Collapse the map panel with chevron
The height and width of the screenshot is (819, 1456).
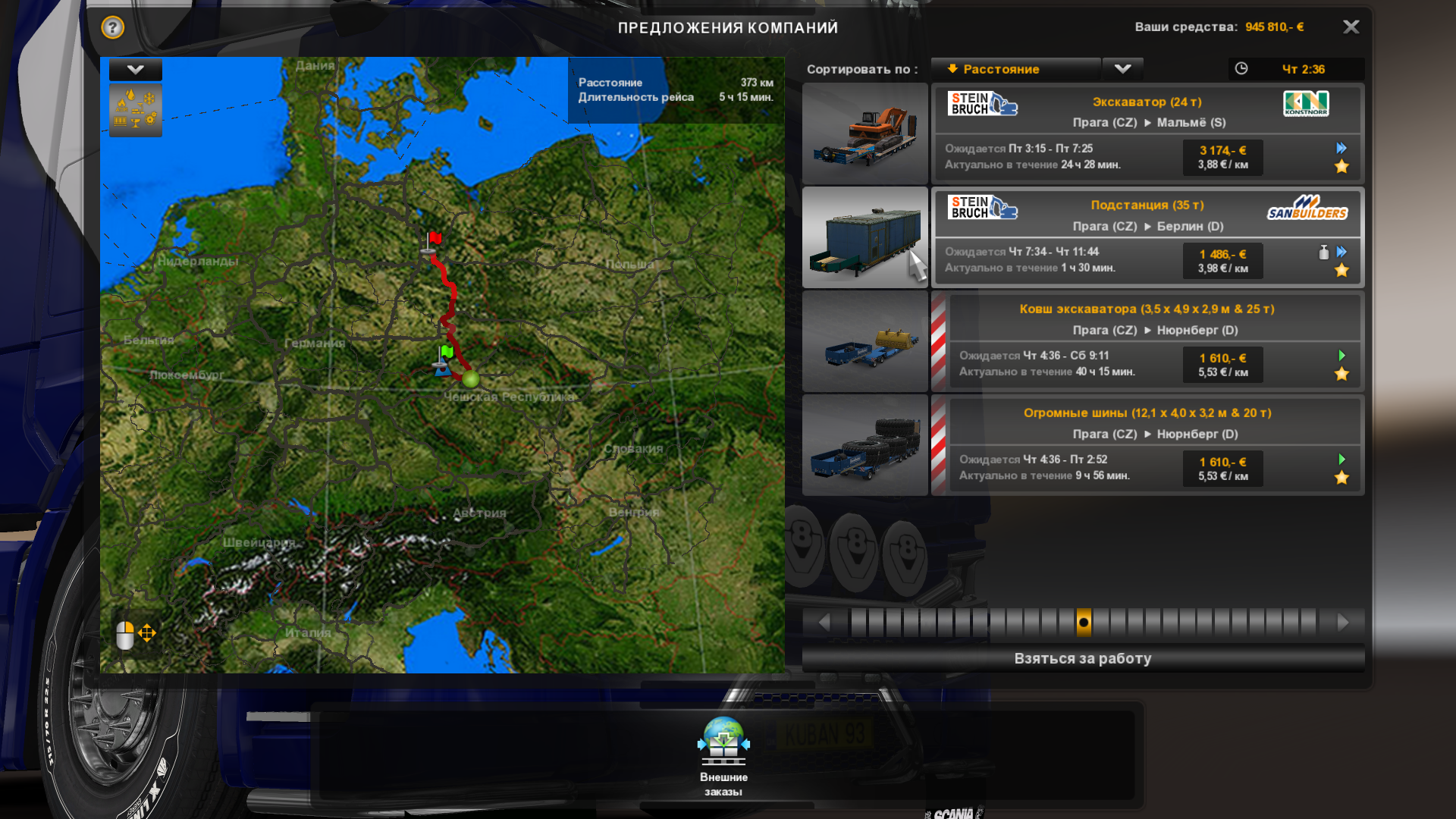click(135, 70)
